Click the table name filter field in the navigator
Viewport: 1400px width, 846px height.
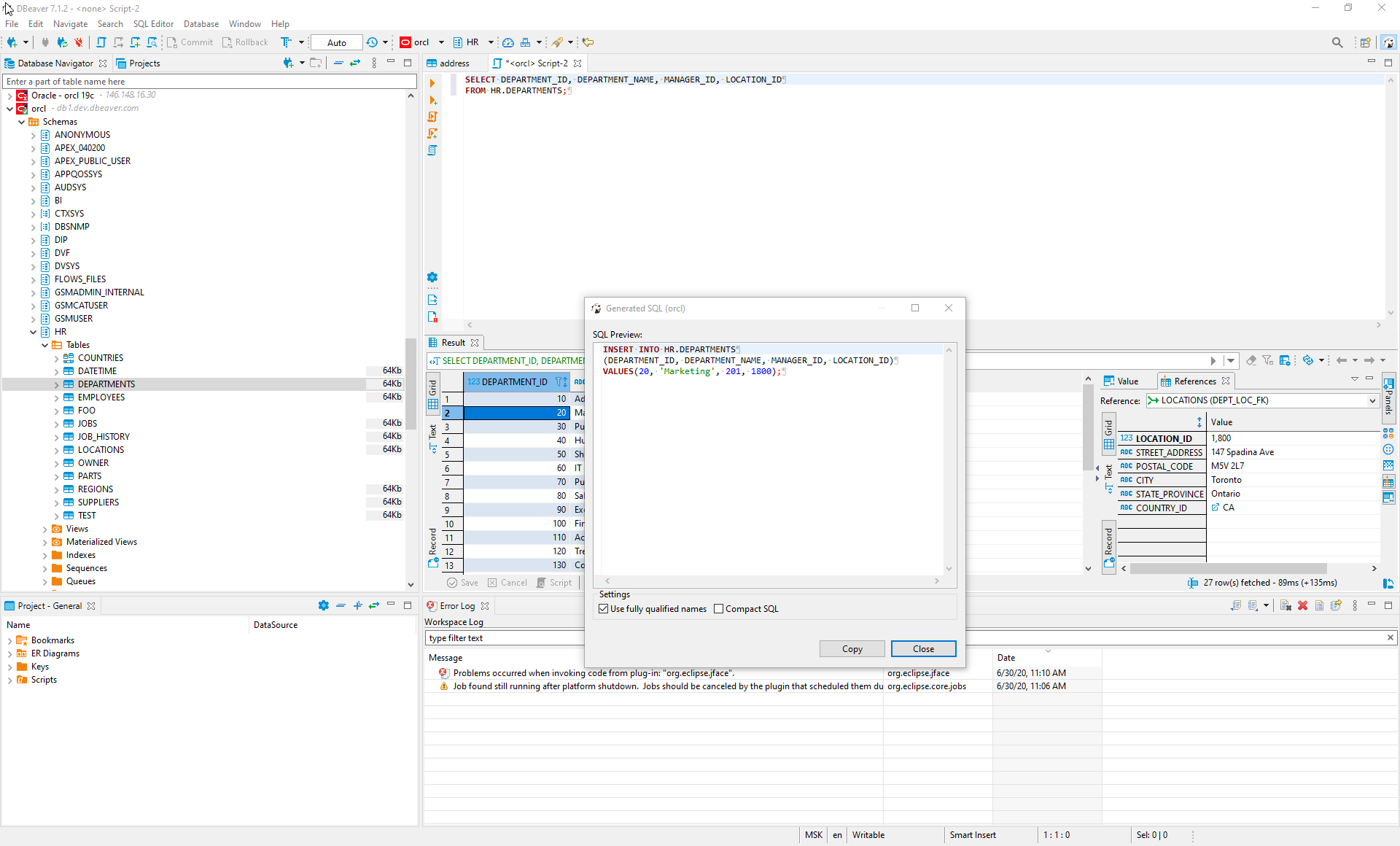pos(209,81)
